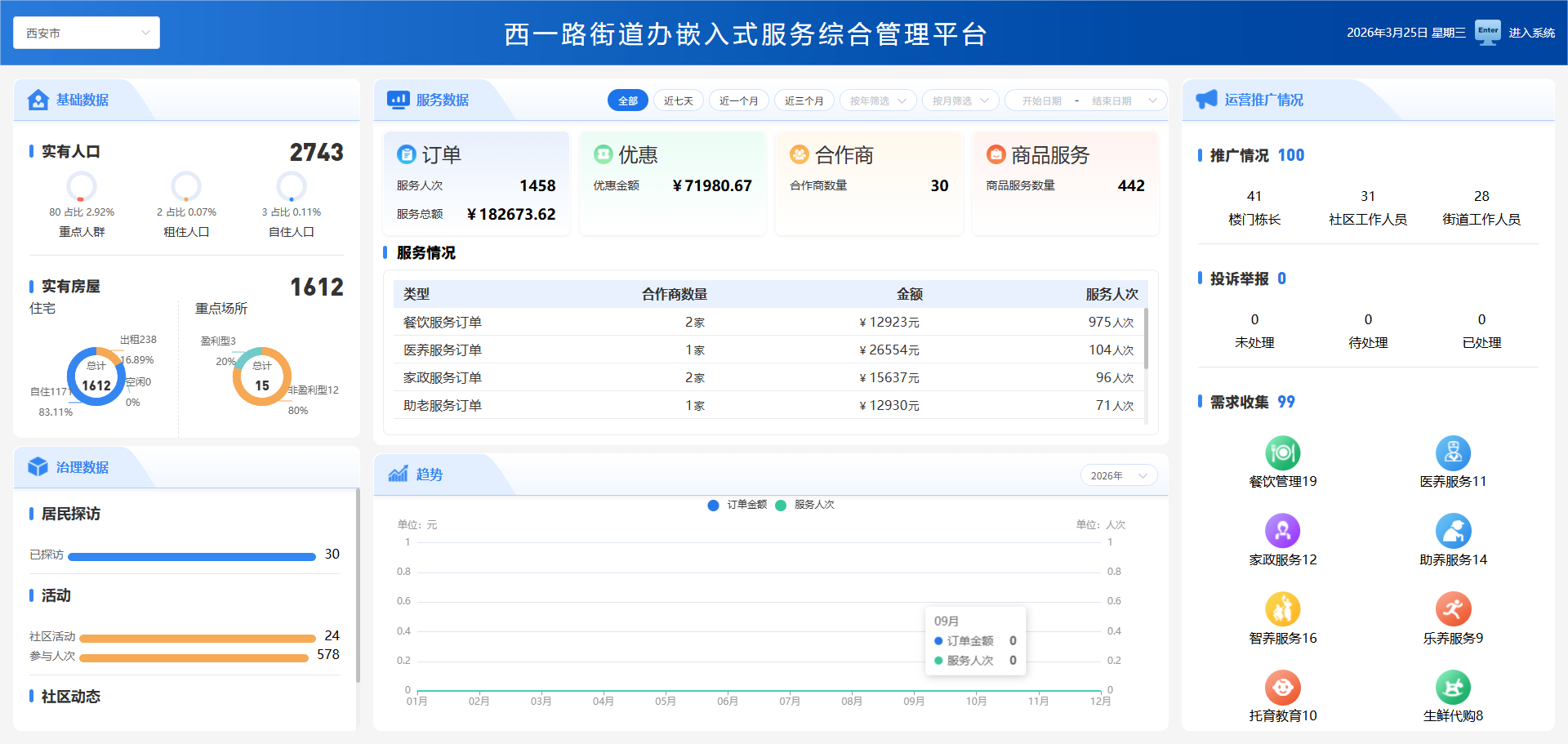Image resolution: width=1568 pixels, height=744 pixels.
Task: Click the 运营推广情况 megaphone icon
Action: (x=1207, y=99)
